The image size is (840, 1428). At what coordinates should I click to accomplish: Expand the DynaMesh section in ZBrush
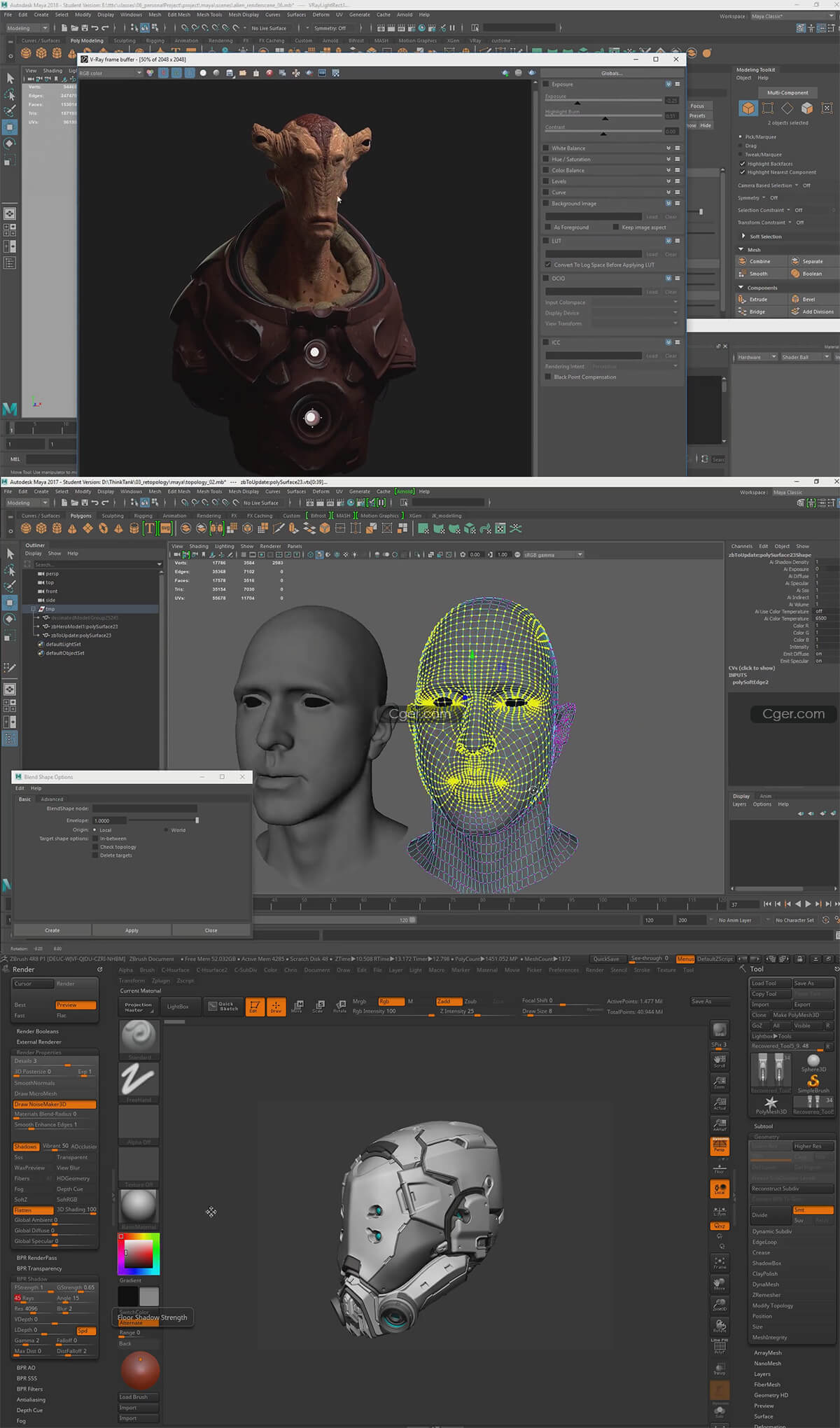766,1284
